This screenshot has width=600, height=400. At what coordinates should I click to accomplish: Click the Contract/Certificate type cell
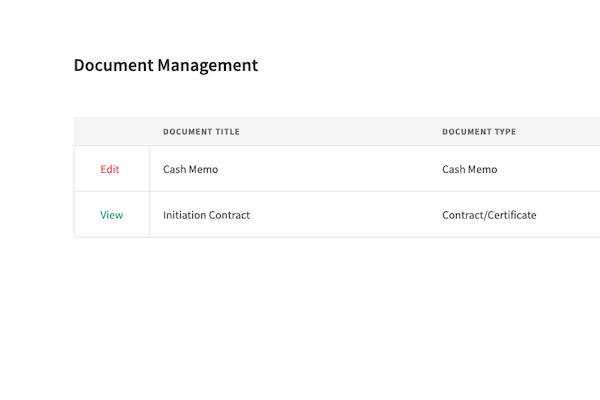489,215
